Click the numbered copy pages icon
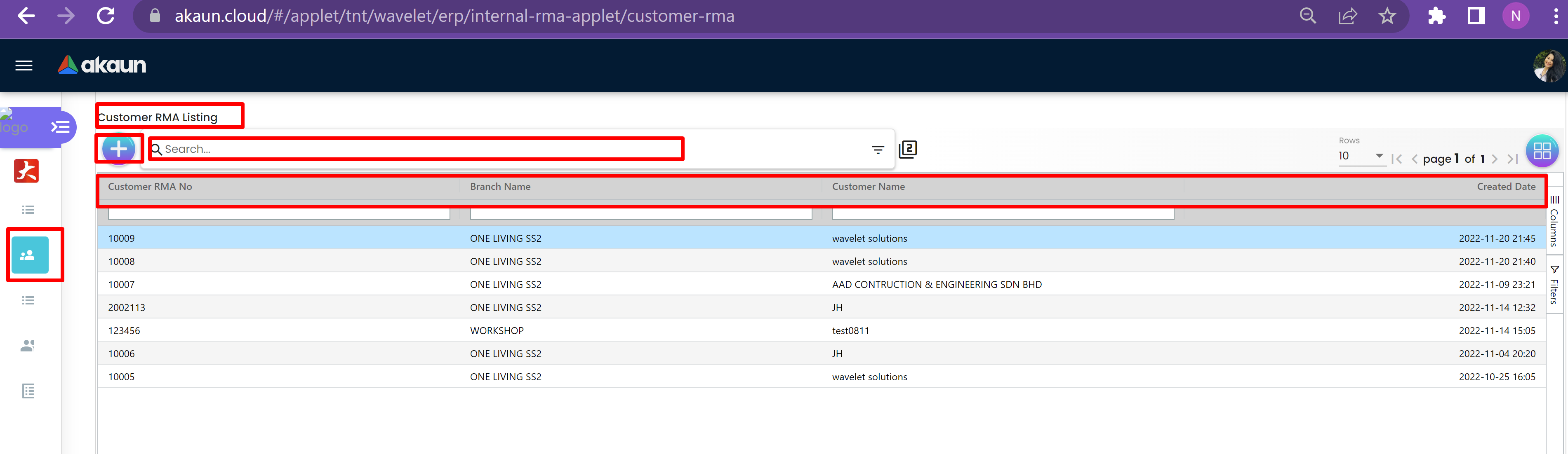Image resolution: width=1568 pixels, height=454 pixels. pos(908,150)
